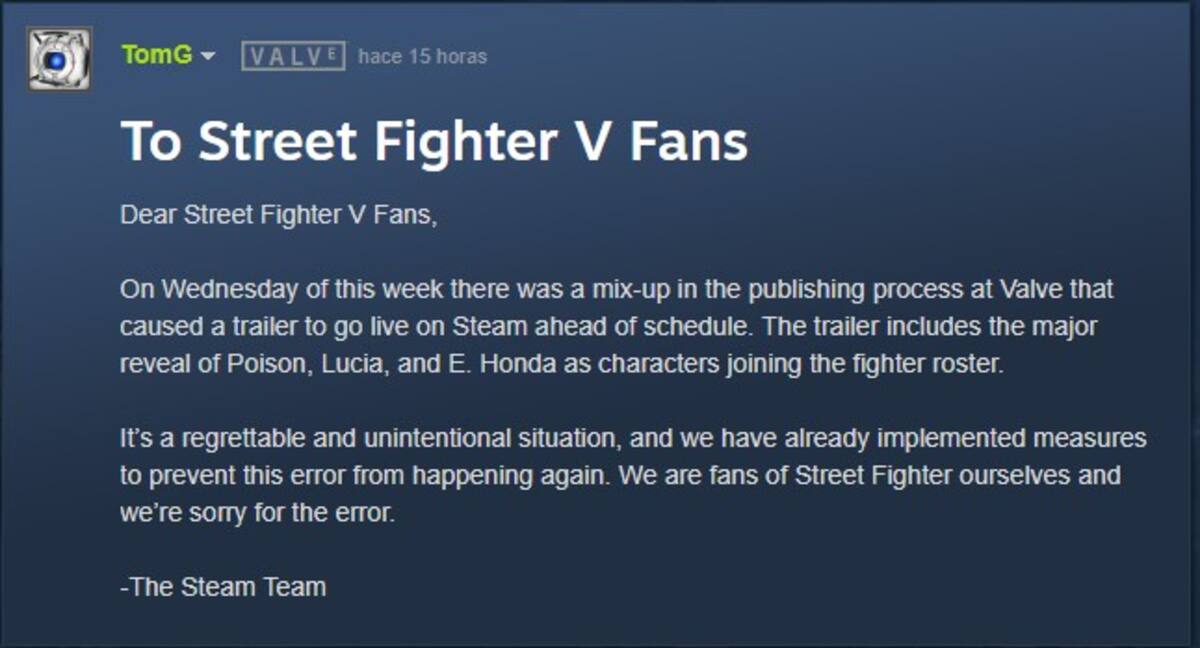The width and height of the screenshot is (1200, 648).
Task: Open the TomG username profile link
Action: click(157, 55)
